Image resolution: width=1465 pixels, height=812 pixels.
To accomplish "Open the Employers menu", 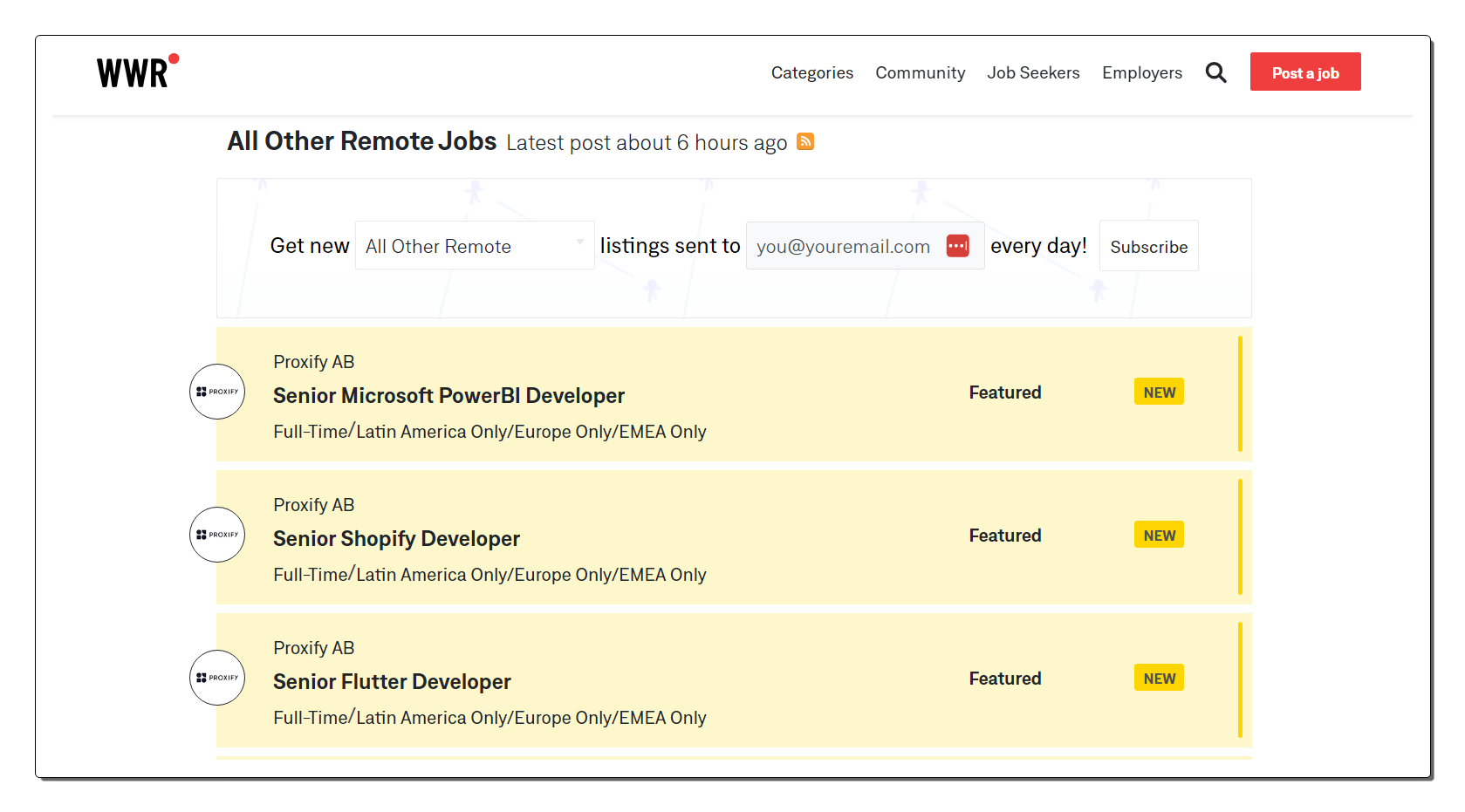I will tap(1141, 72).
